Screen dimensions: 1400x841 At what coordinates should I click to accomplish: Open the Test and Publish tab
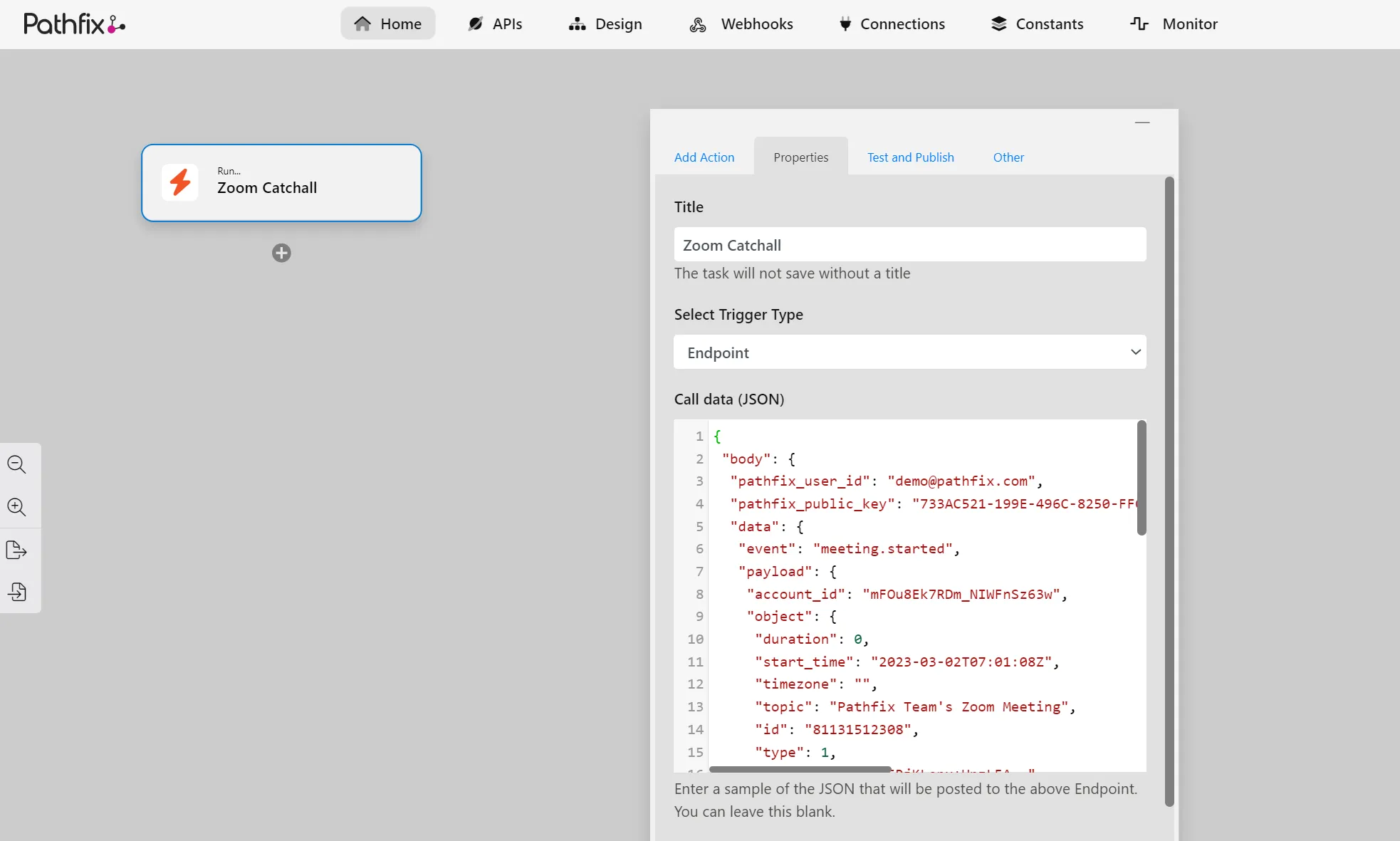point(911,157)
